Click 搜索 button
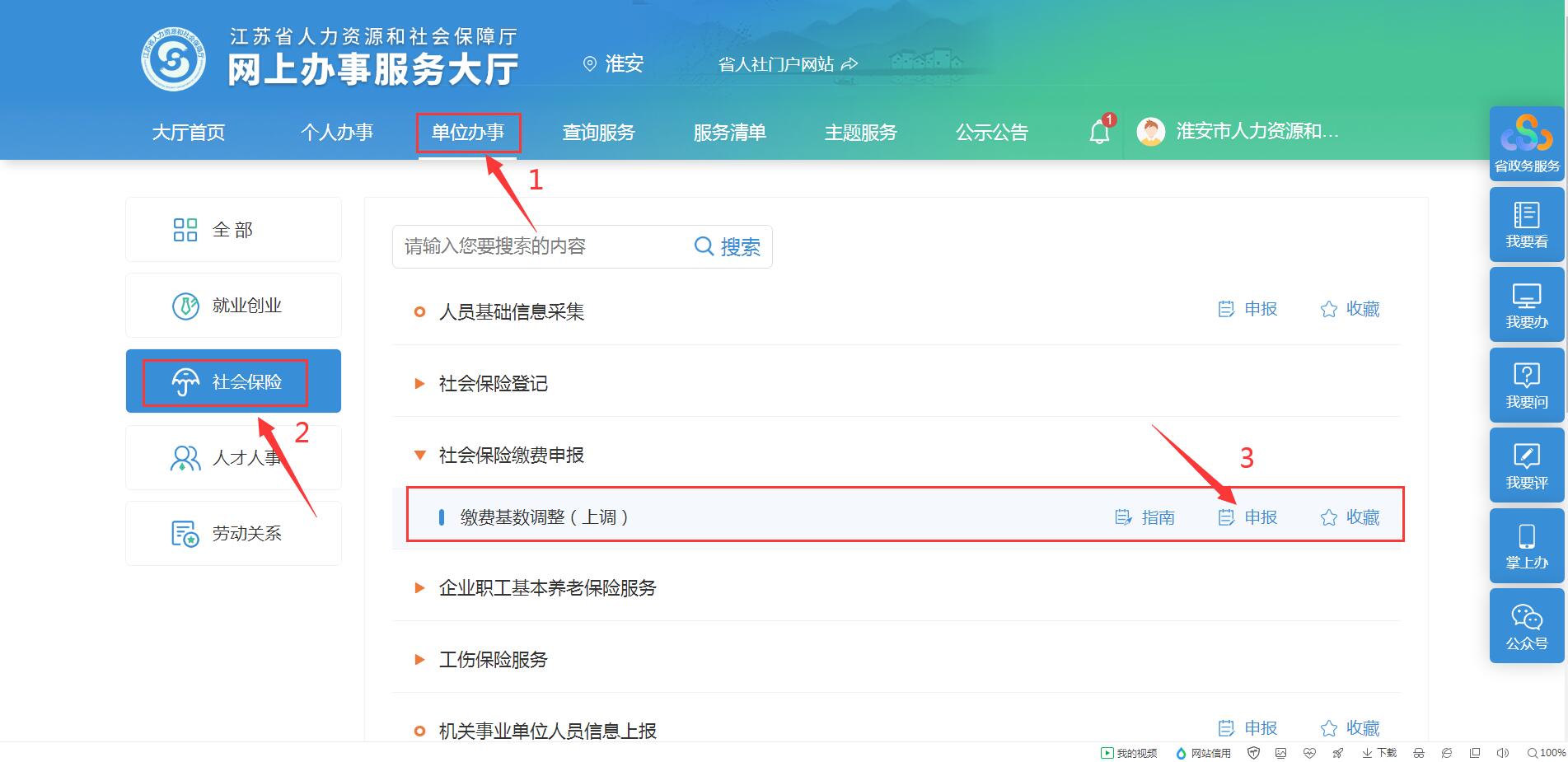This screenshot has width=1568, height=762. tap(728, 246)
